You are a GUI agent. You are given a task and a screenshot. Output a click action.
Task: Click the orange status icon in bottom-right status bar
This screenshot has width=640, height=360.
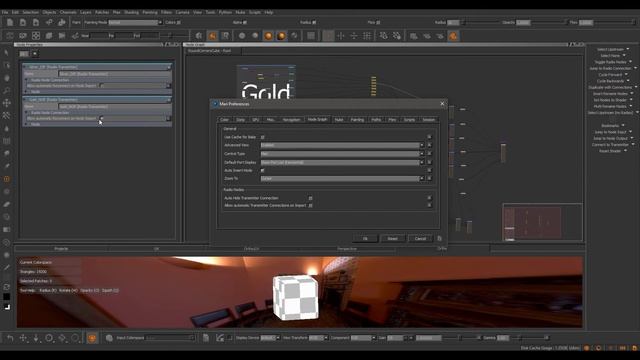(587, 348)
